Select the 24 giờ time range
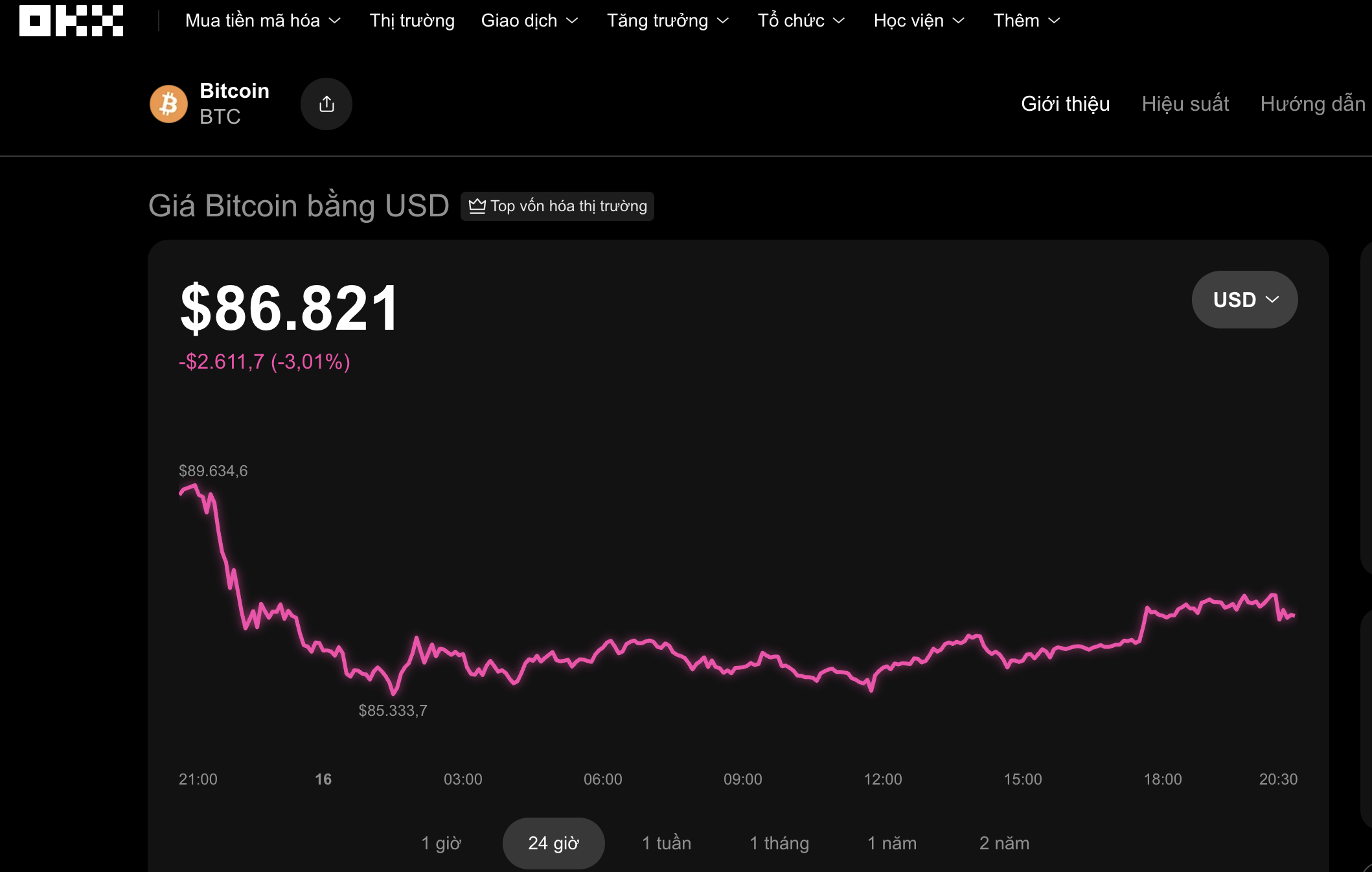1372x872 pixels. click(x=554, y=843)
